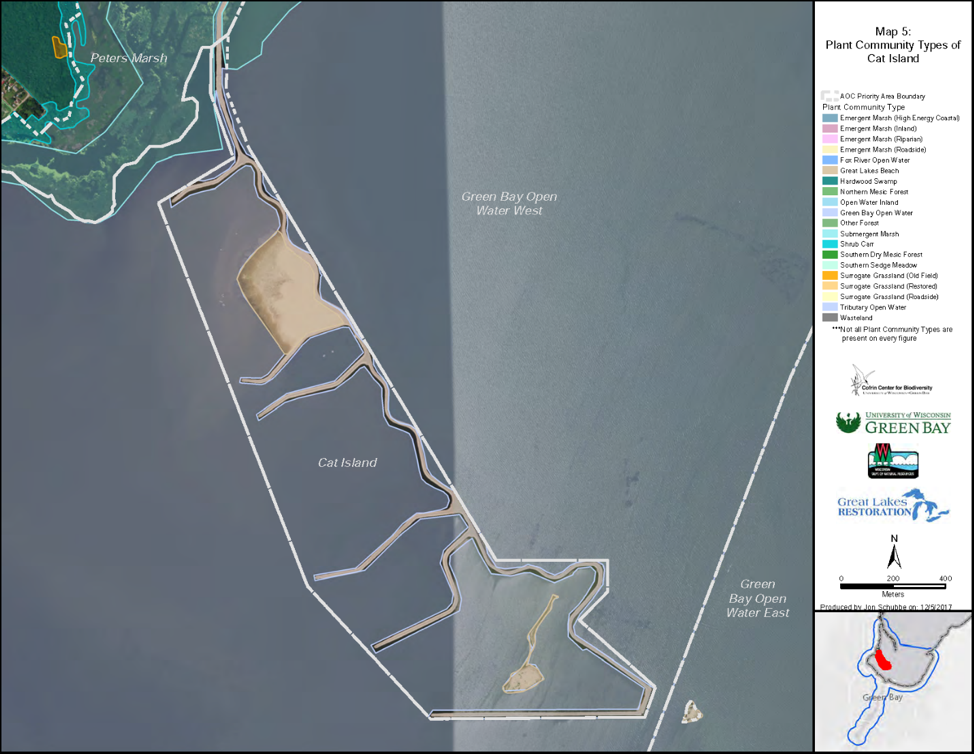This screenshot has width=974, height=754.
Task: Click the 'Wasteland' legend label
Action: coord(856,318)
